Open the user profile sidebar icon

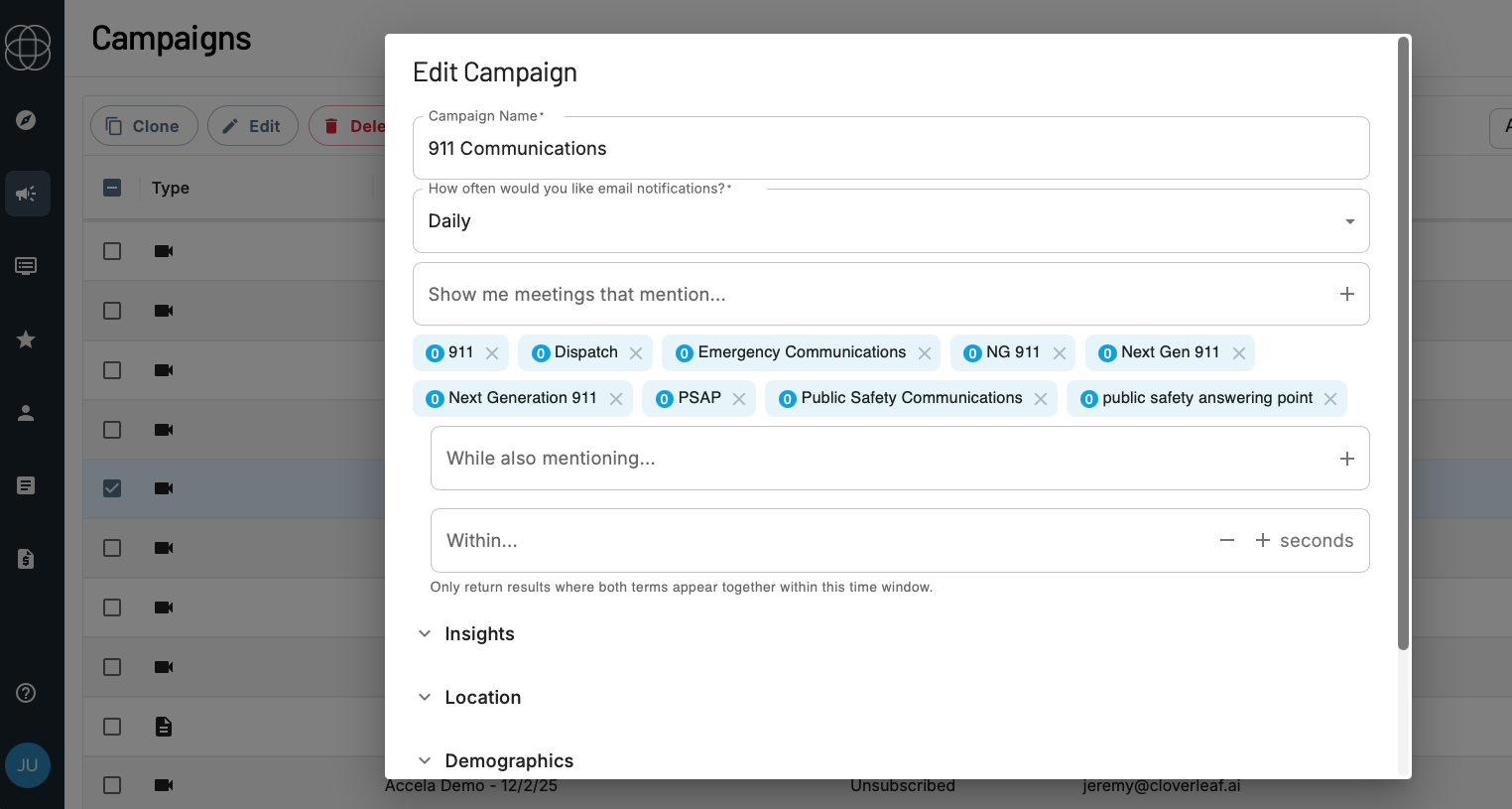point(27,413)
